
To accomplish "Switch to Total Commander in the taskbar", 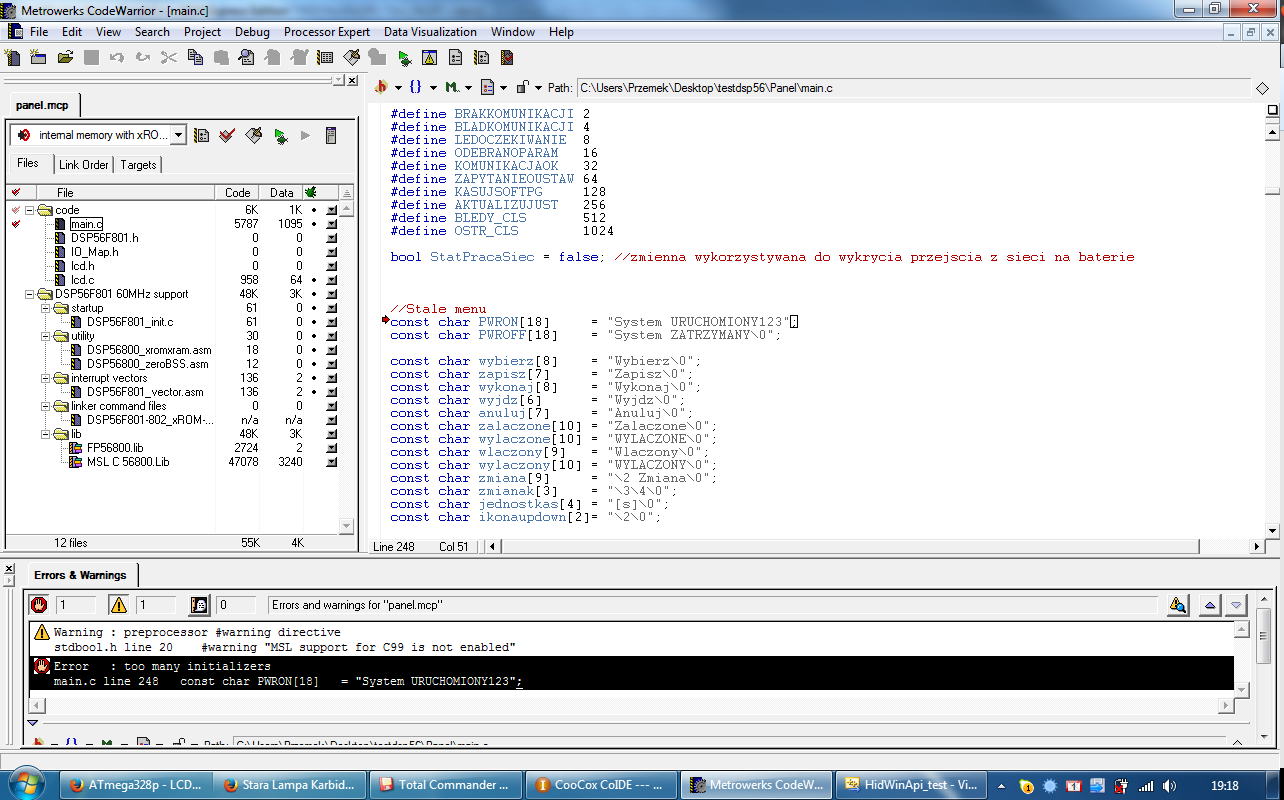I will (x=446, y=785).
